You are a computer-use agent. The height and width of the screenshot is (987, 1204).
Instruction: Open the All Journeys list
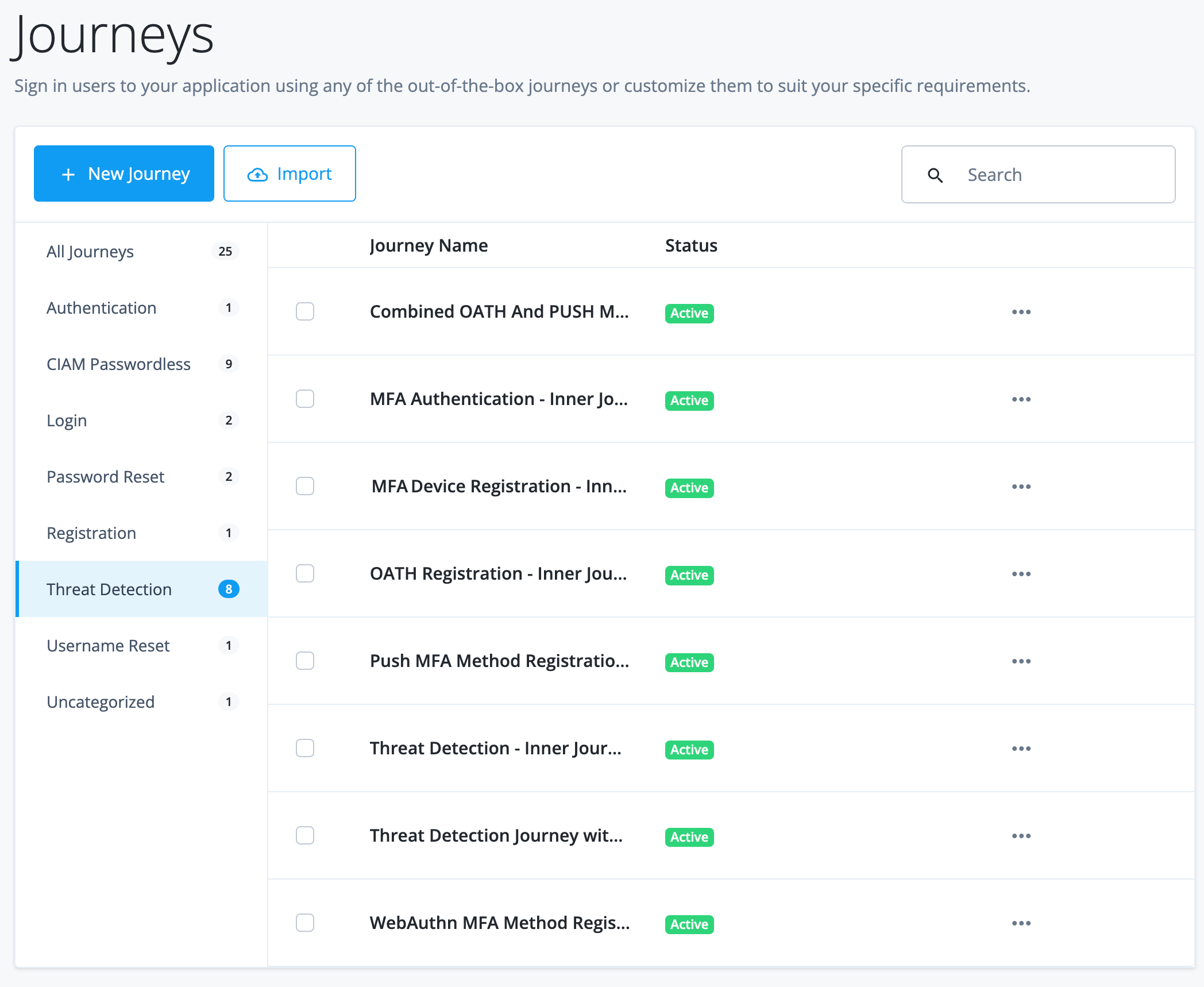click(x=90, y=251)
